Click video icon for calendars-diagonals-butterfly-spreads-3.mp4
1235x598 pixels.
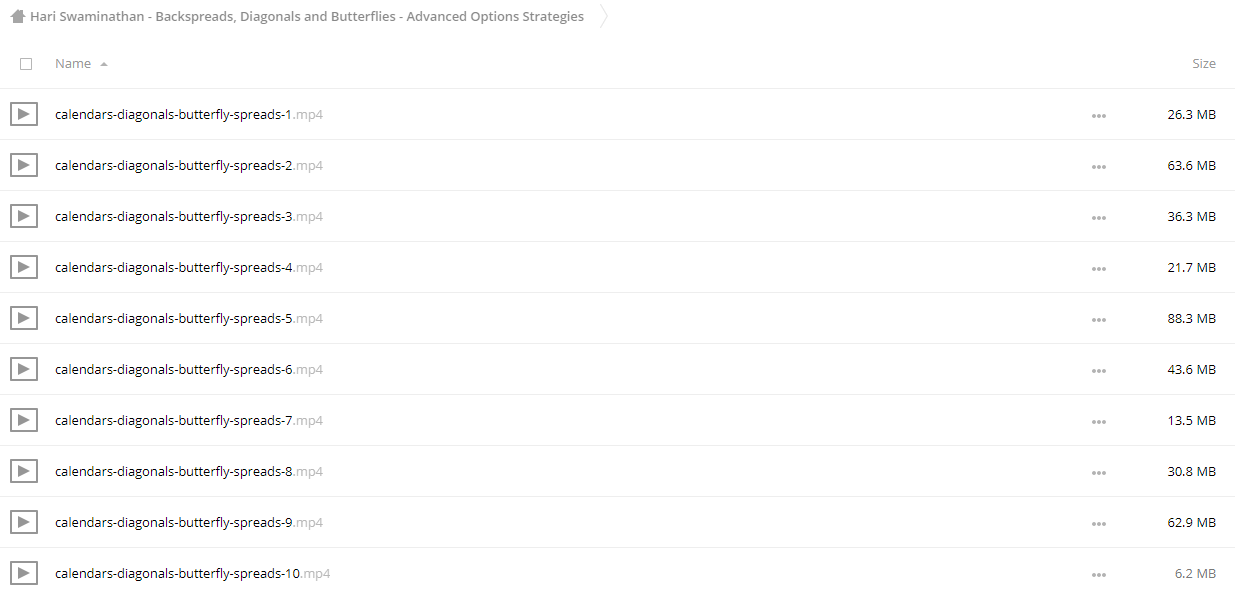[x=24, y=216]
